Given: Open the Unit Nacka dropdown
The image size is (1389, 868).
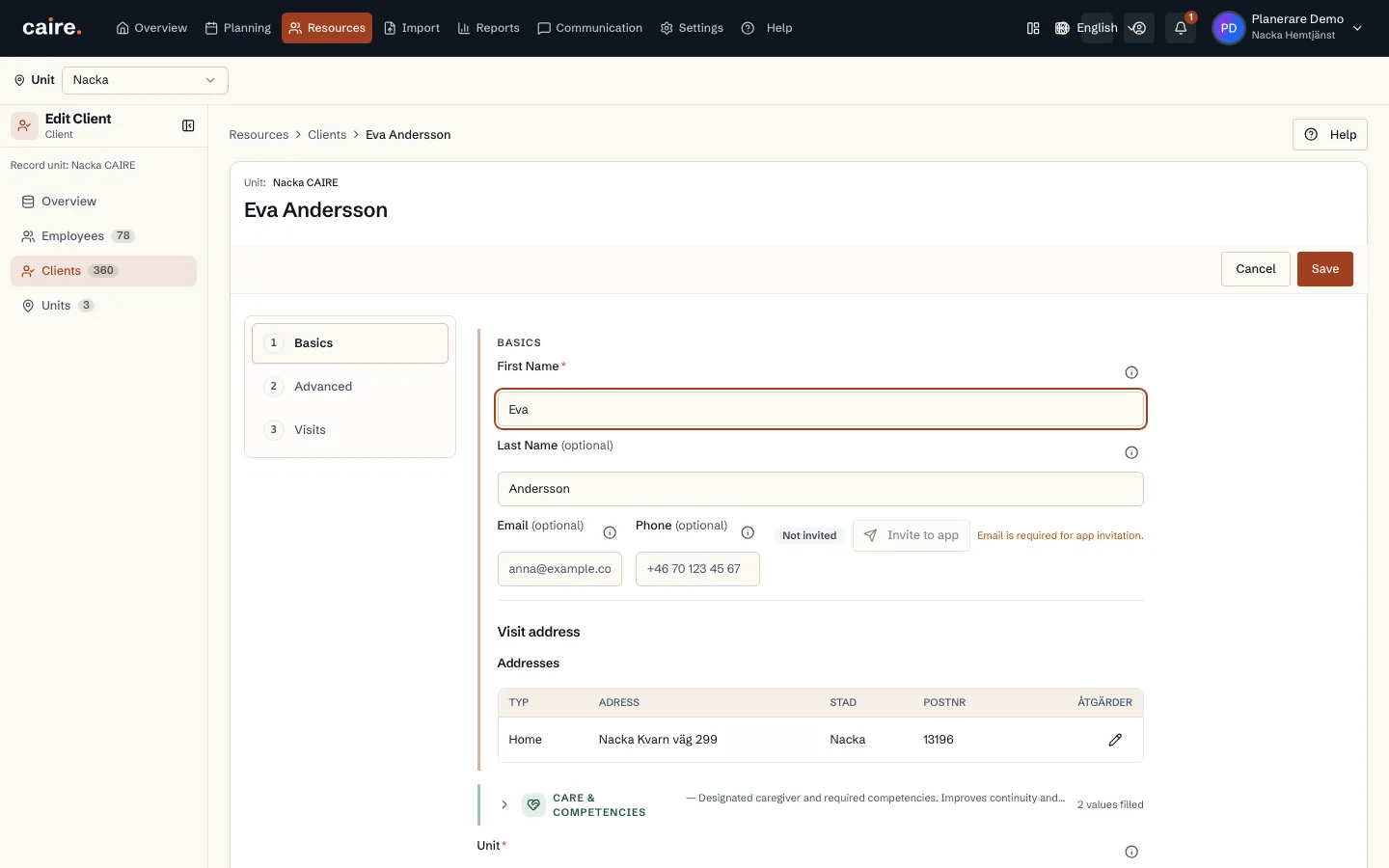Looking at the screenshot, I should click(145, 80).
